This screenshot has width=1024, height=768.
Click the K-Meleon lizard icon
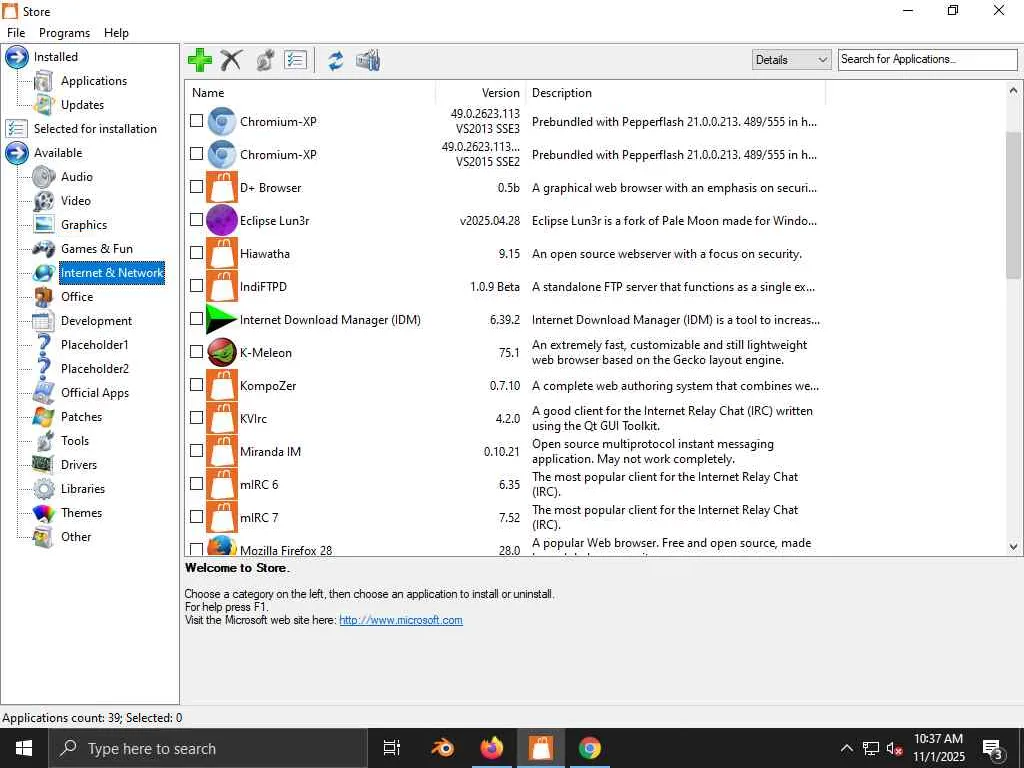(x=222, y=353)
